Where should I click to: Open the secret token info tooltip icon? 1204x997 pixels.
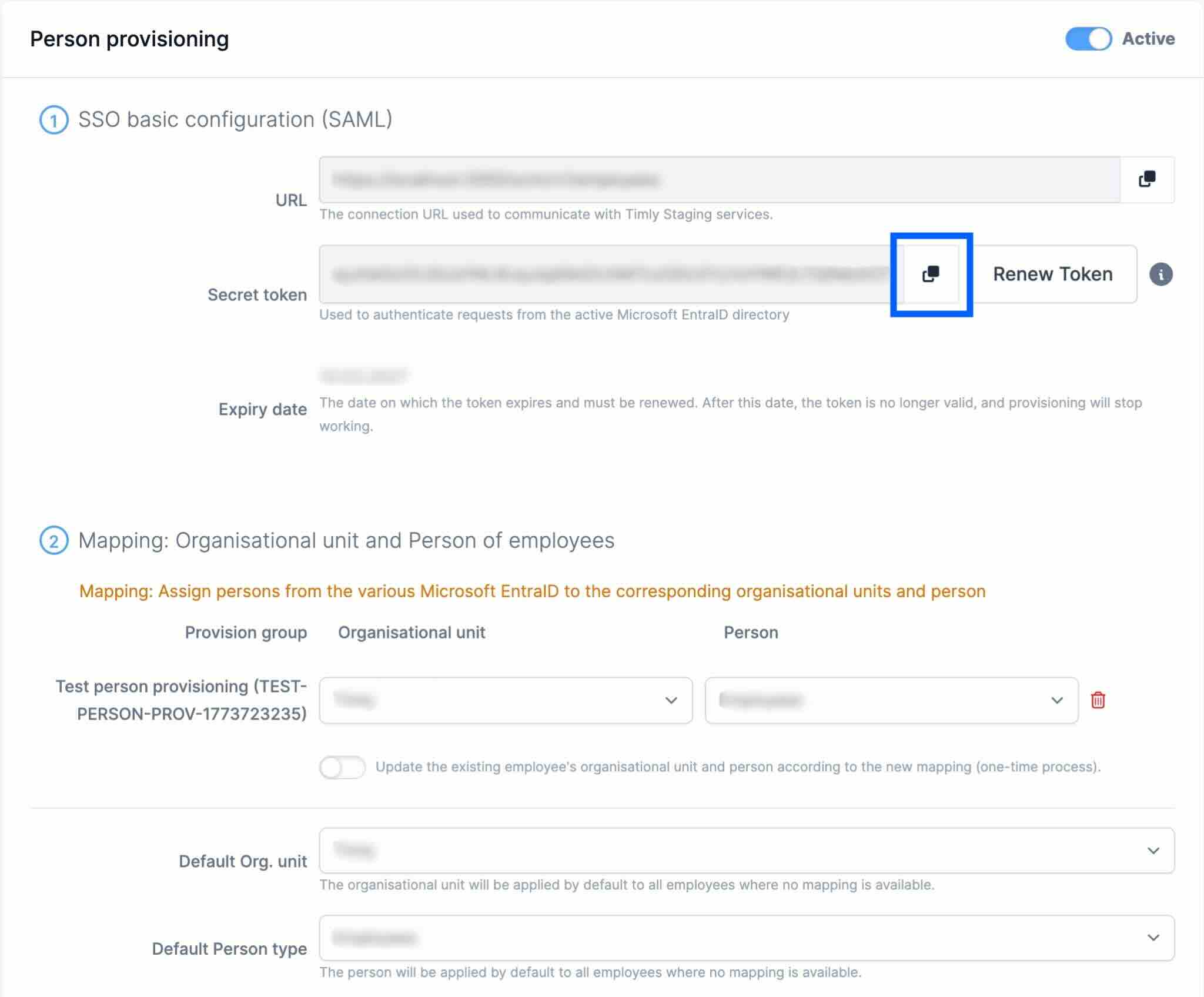pos(1160,275)
